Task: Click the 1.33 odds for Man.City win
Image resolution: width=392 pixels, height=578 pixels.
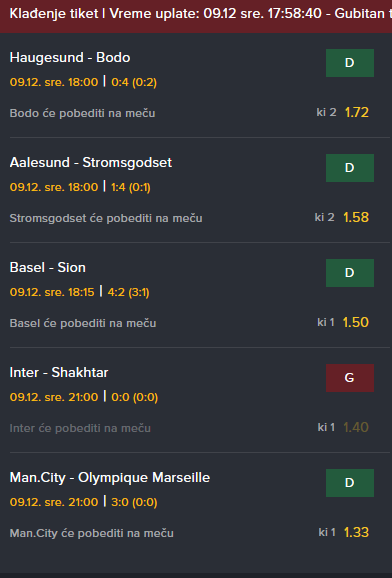Action: (x=356, y=533)
